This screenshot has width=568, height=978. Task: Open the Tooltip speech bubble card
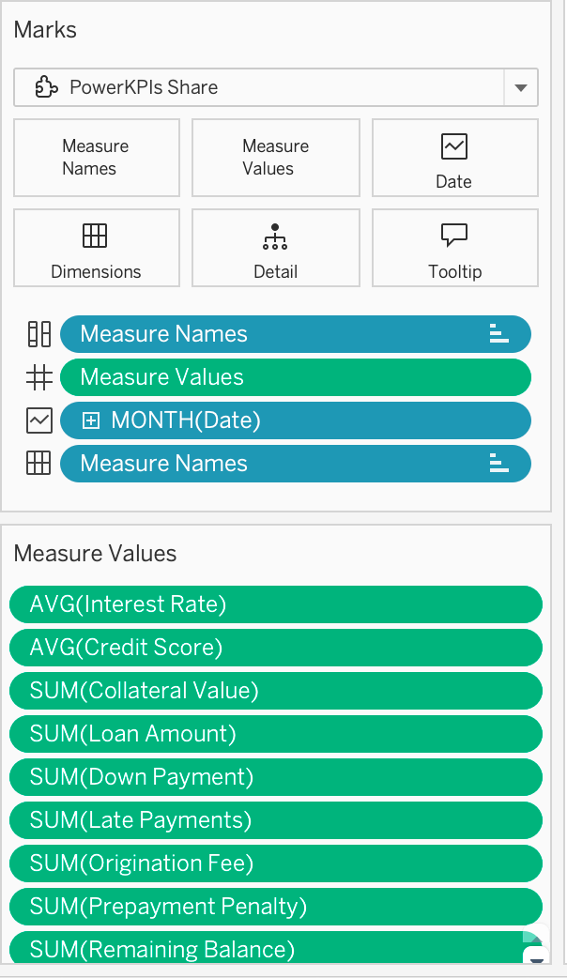[x=455, y=248]
